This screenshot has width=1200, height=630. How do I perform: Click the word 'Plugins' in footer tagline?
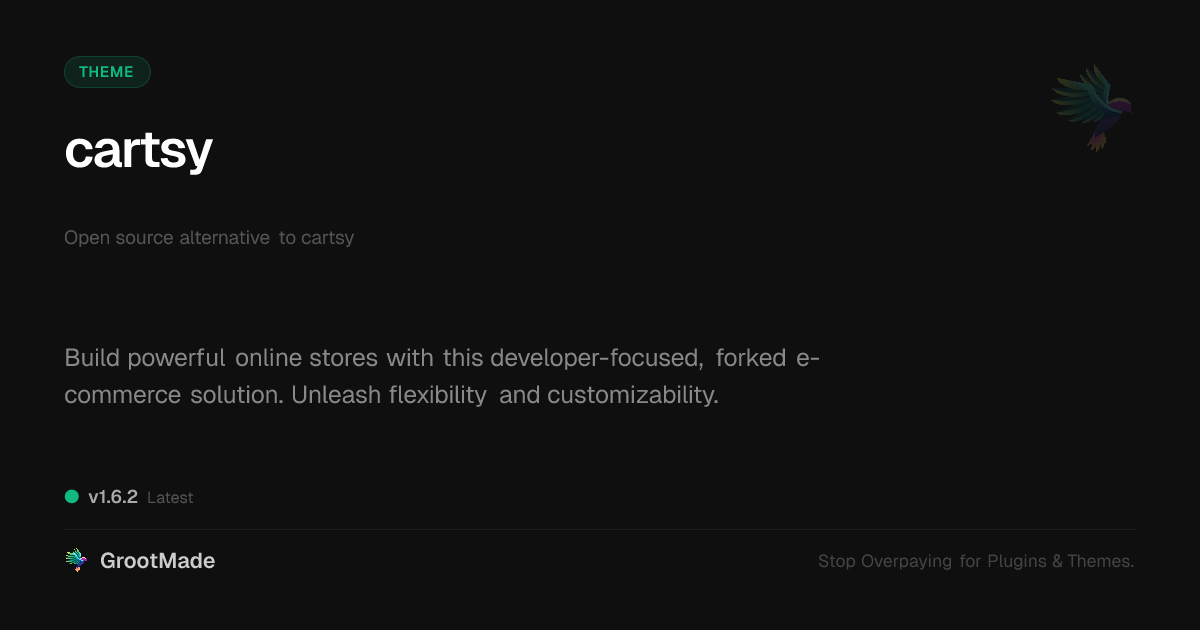click(1017, 561)
